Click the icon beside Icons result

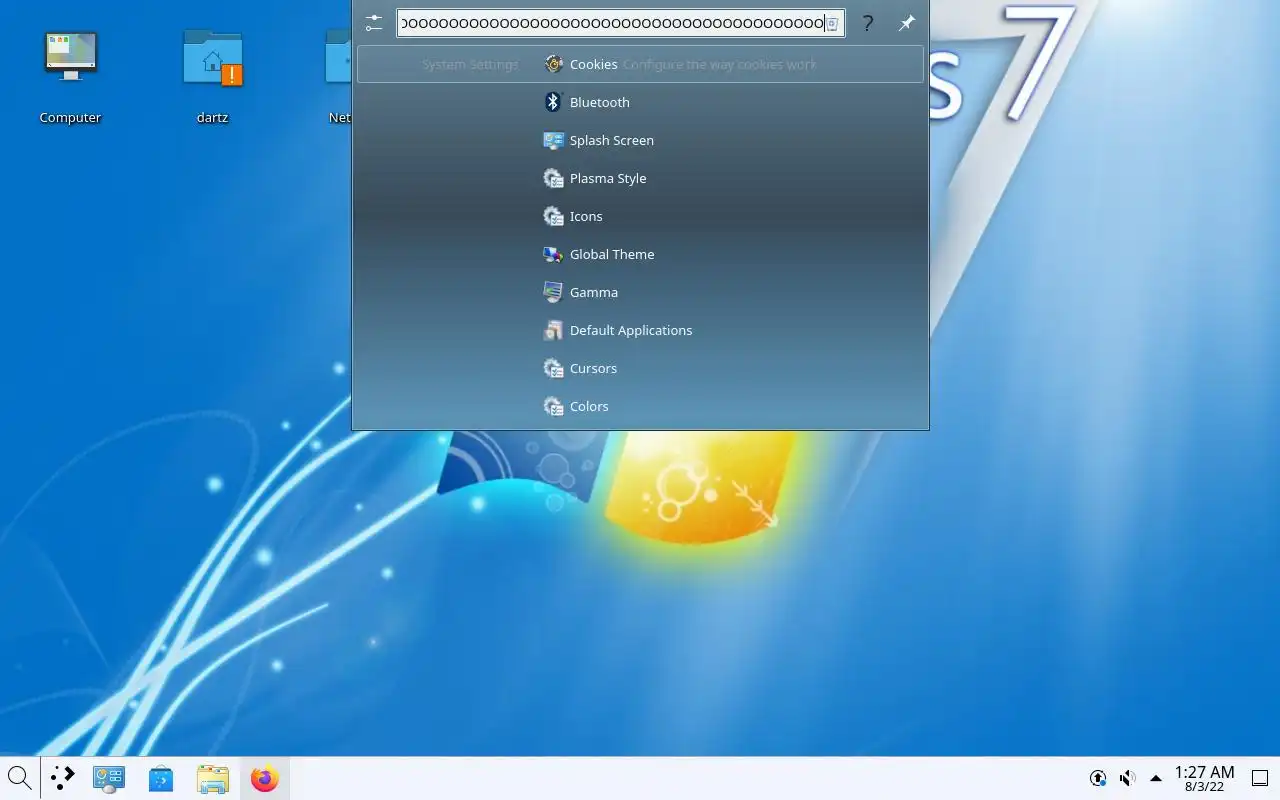(x=553, y=216)
